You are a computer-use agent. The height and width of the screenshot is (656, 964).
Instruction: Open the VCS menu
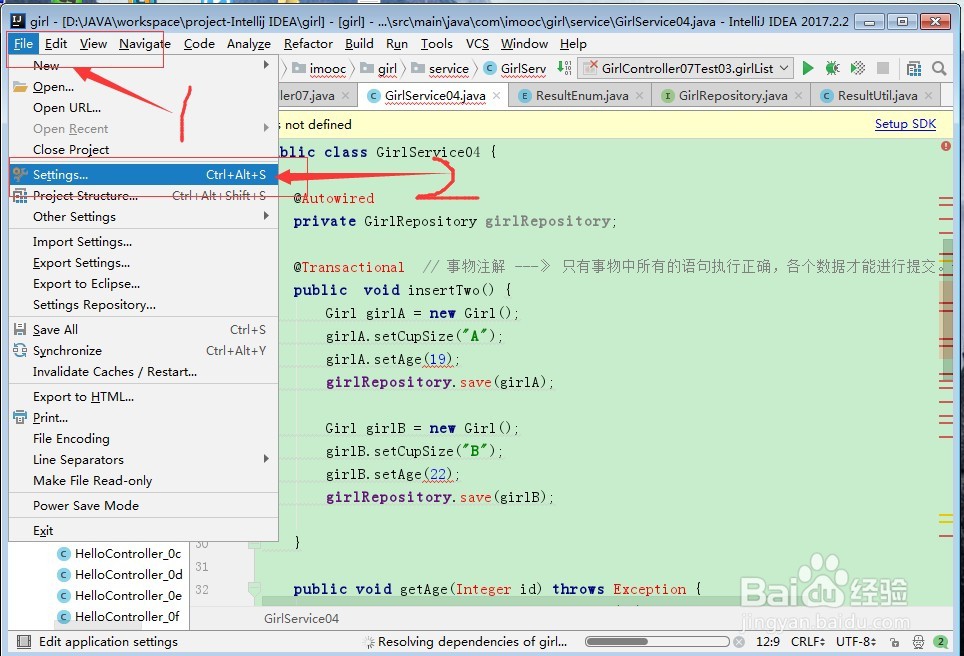[477, 44]
